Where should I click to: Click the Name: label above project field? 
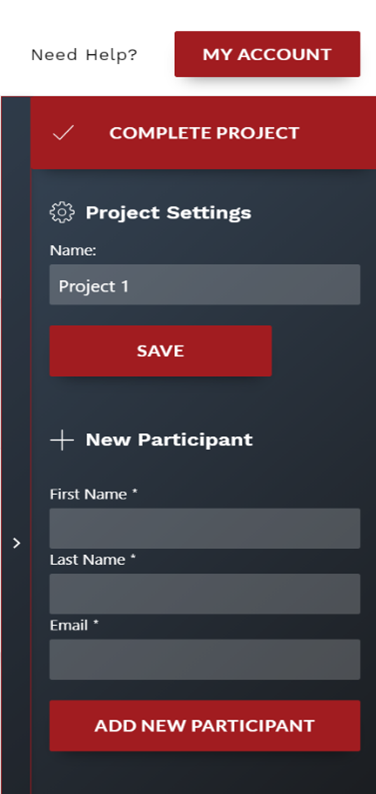pyautogui.click(x=73, y=250)
